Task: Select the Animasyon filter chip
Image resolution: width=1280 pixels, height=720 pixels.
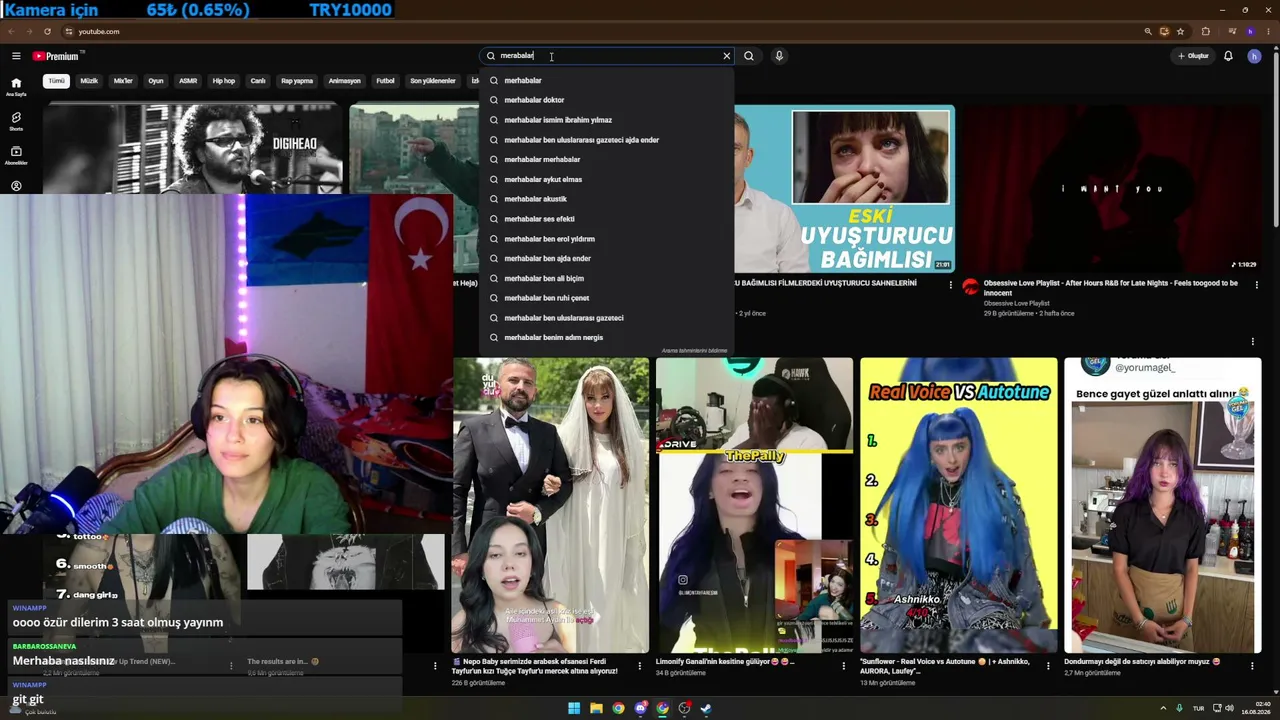Action: pos(345,81)
